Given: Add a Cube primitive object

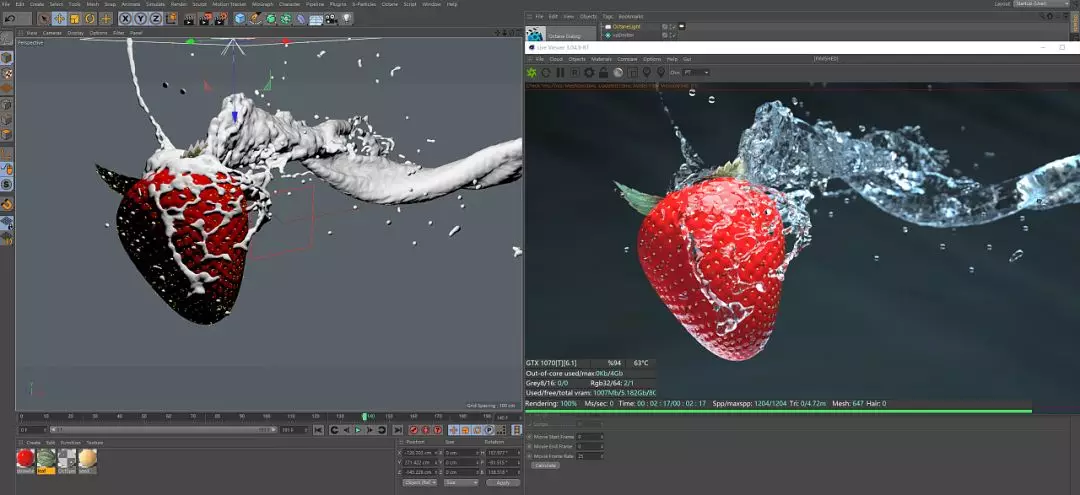Looking at the screenshot, I should [240, 19].
